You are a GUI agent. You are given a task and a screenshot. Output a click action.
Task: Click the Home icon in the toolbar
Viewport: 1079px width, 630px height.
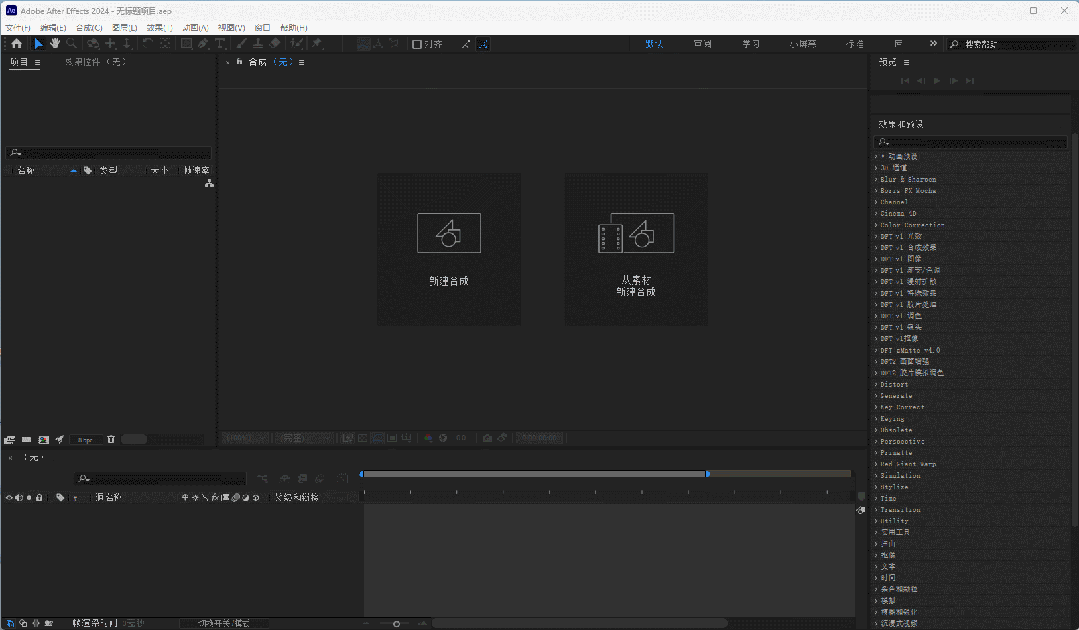coord(17,43)
